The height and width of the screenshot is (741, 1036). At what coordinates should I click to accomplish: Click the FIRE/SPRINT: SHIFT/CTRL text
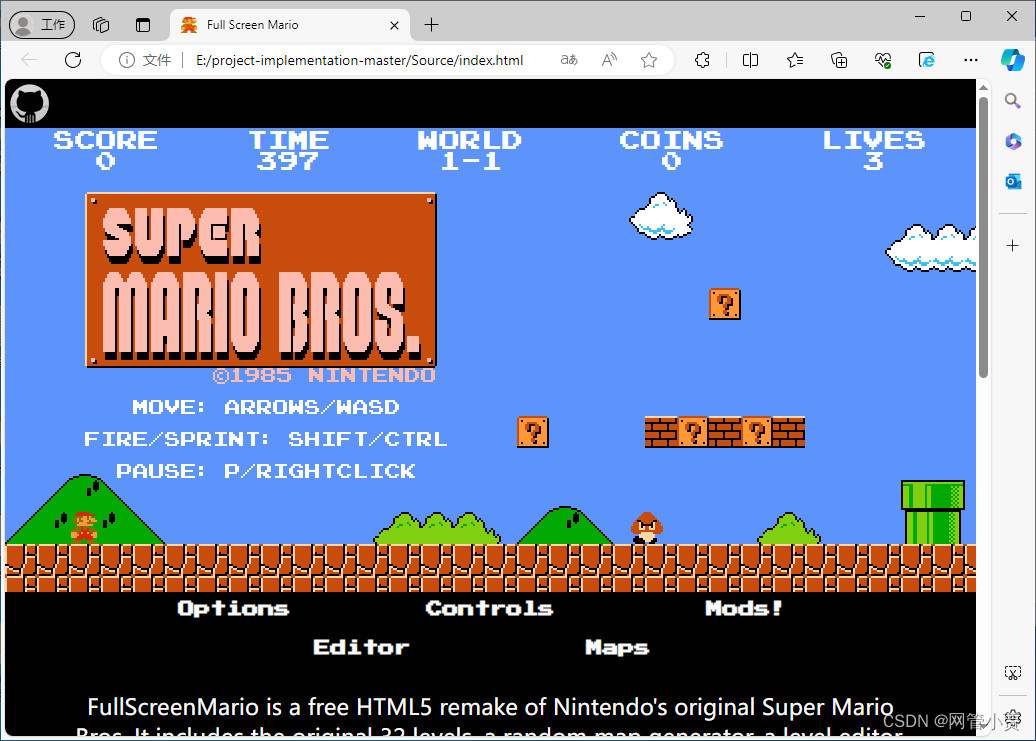[x=266, y=439]
